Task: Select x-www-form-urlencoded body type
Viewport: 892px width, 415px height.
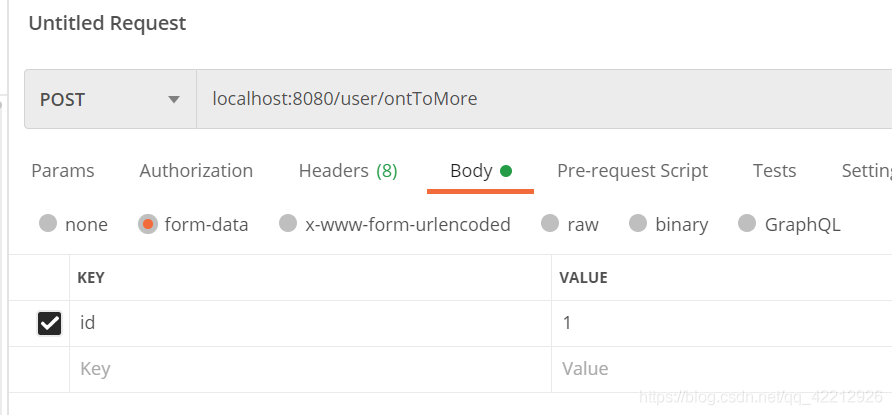Action: coord(288,224)
